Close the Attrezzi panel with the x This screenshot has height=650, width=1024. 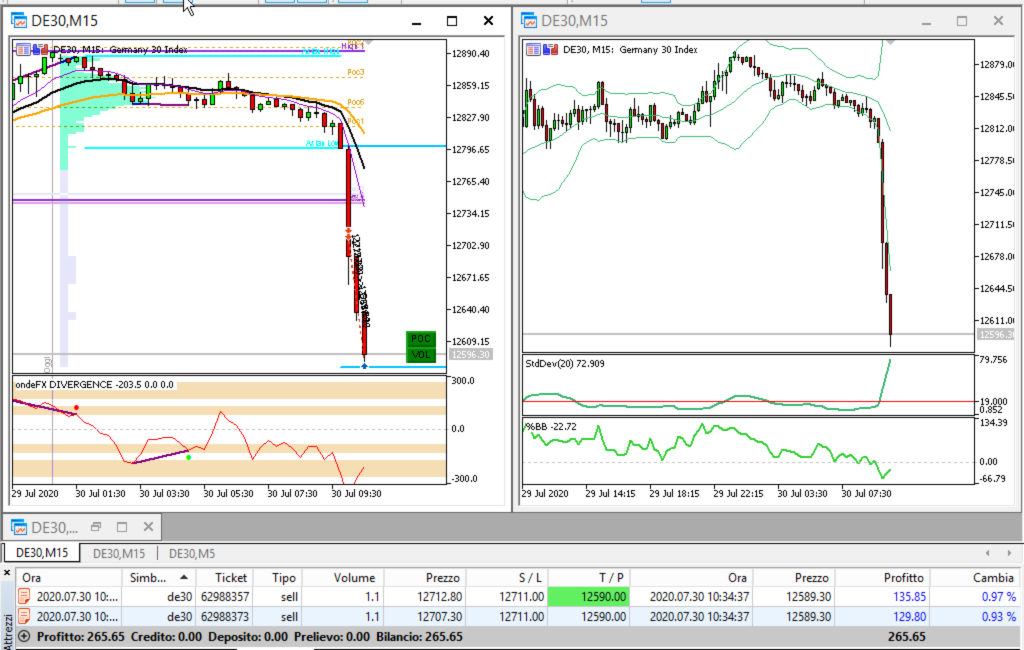click(x=7, y=574)
